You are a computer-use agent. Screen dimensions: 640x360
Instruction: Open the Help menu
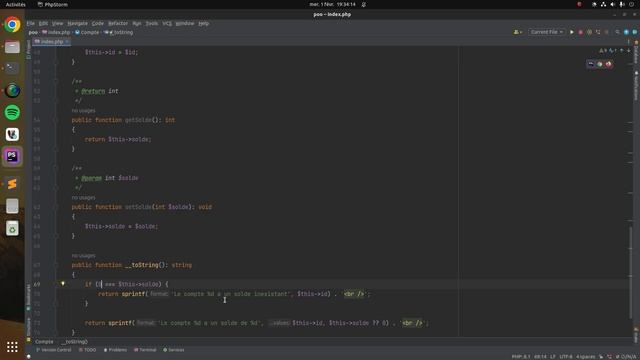[203, 23]
